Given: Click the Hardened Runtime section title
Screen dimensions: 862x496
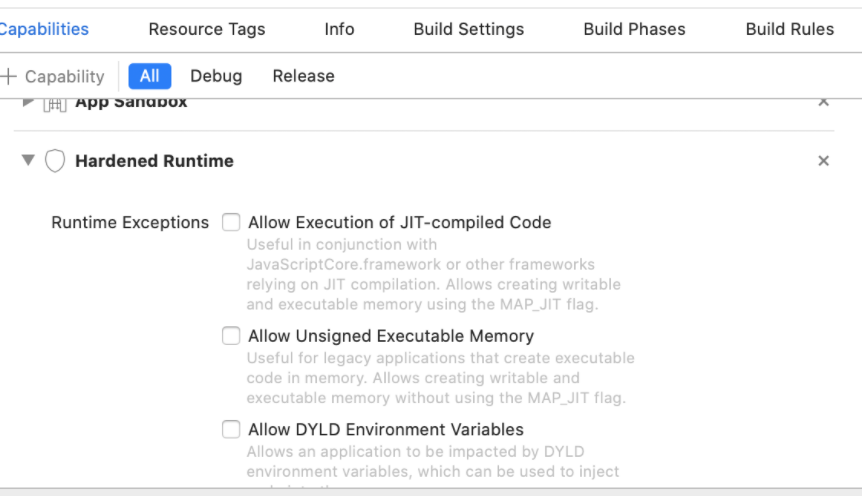Looking at the screenshot, I should pos(154,161).
